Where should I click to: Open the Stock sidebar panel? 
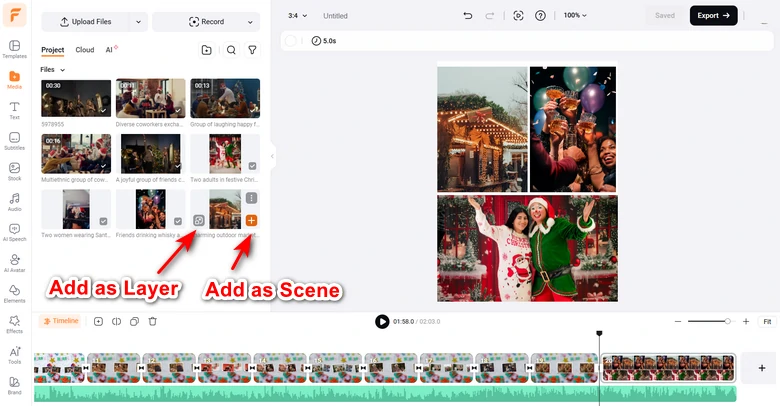pyautogui.click(x=14, y=172)
